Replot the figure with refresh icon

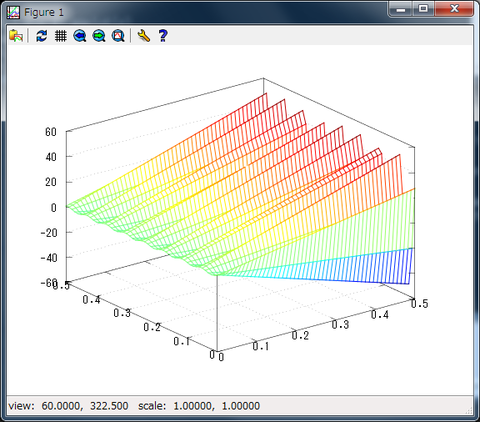click(42, 35)
